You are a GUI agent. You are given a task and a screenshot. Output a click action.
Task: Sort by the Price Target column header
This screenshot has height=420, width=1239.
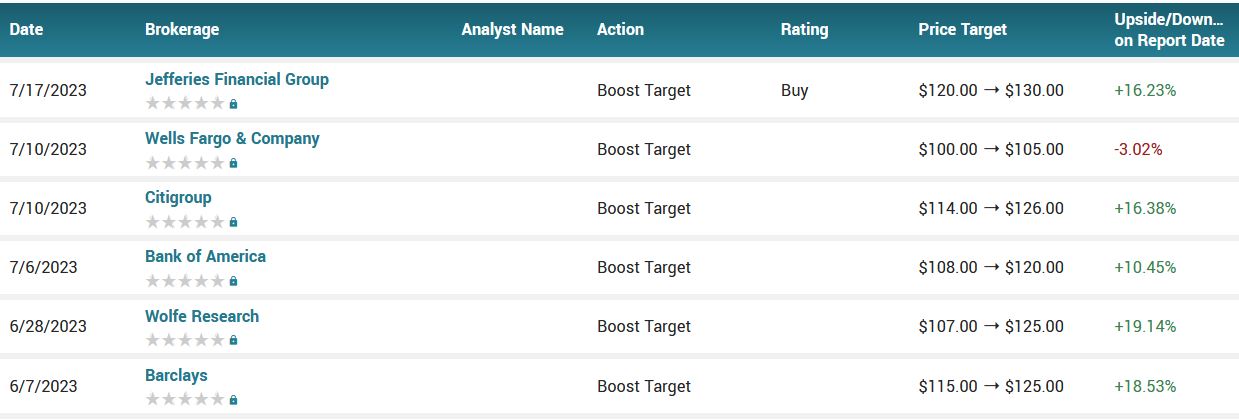[x=962, y=29]
